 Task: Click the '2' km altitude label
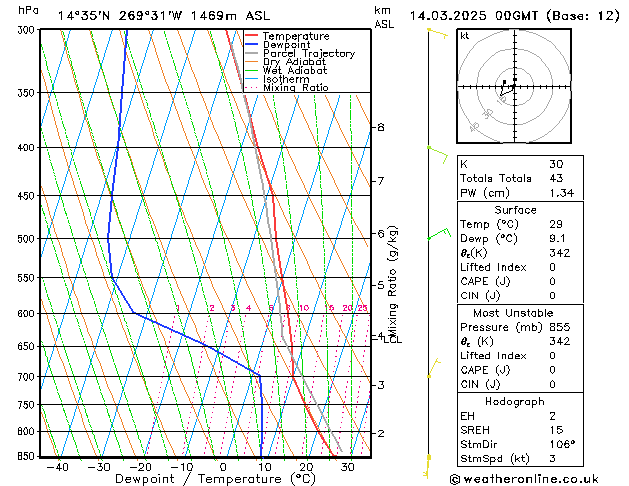click(381, 433)
